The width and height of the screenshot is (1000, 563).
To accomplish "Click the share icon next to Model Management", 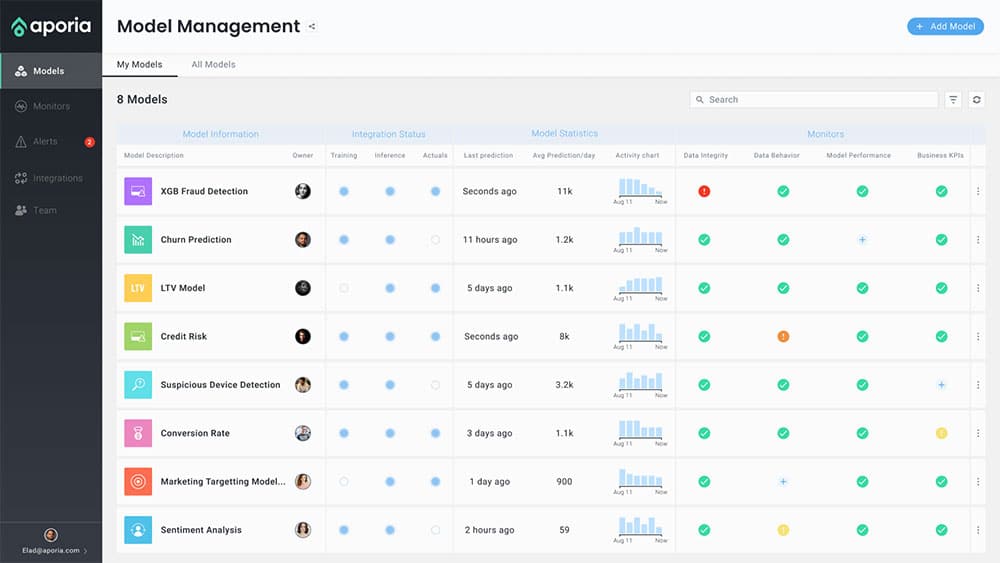I will [x=312, y=27].
